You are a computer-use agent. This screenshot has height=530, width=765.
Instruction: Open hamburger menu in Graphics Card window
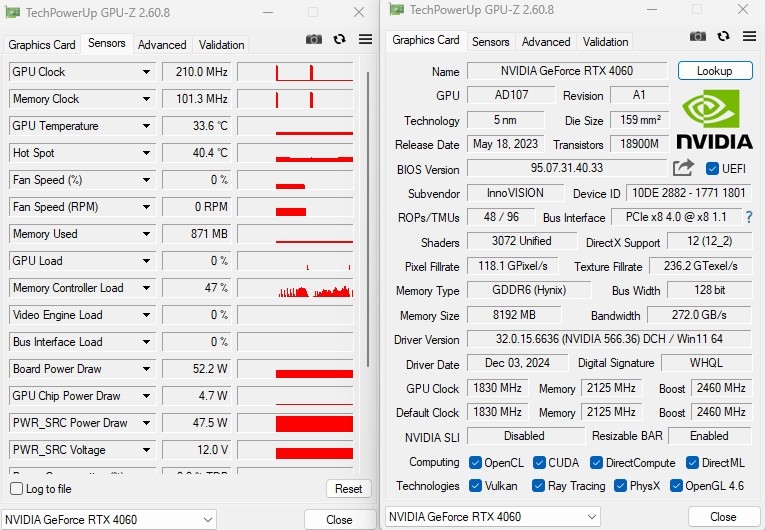pyautogui.click(x=749, y=36)
